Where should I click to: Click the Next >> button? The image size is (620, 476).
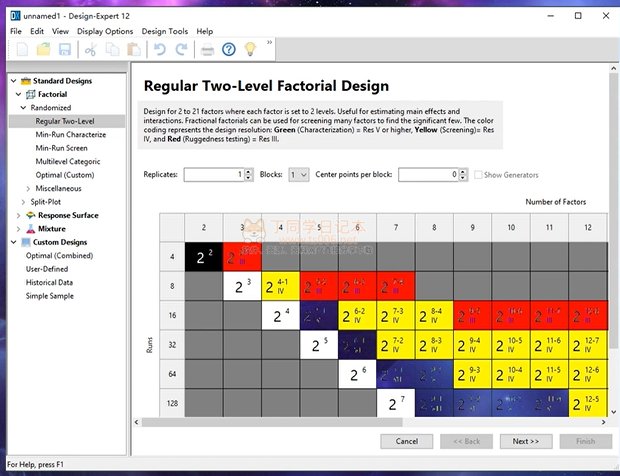(526, 441)
